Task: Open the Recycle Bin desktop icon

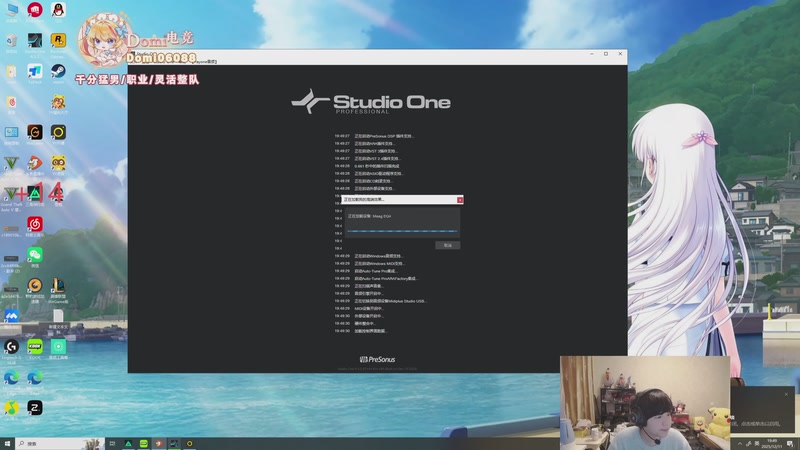Action: [11, 42]
